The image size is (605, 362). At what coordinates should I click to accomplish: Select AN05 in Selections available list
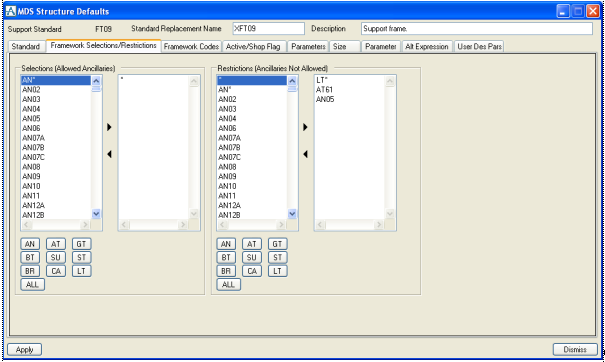56,118
